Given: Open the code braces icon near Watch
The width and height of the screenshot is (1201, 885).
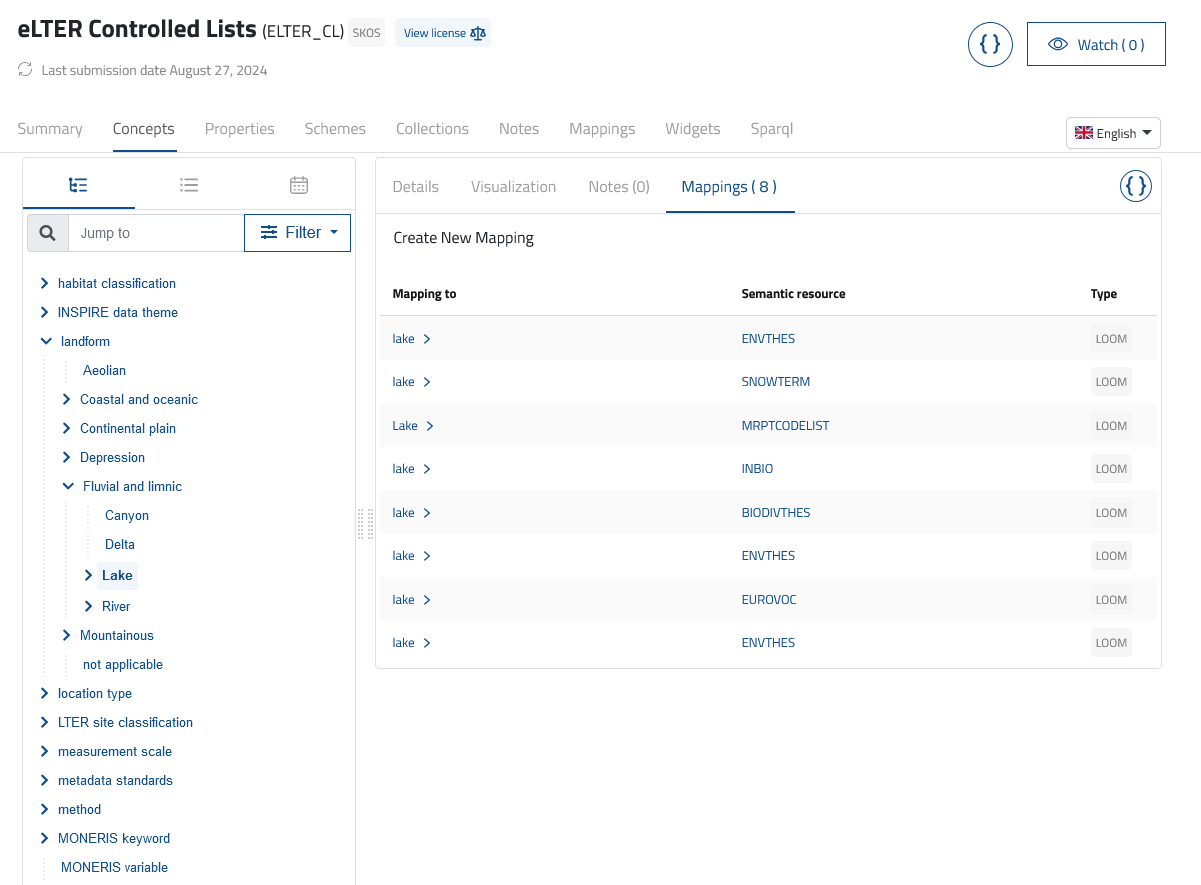Looking at the screenshot, I should (x=990, y=44).
